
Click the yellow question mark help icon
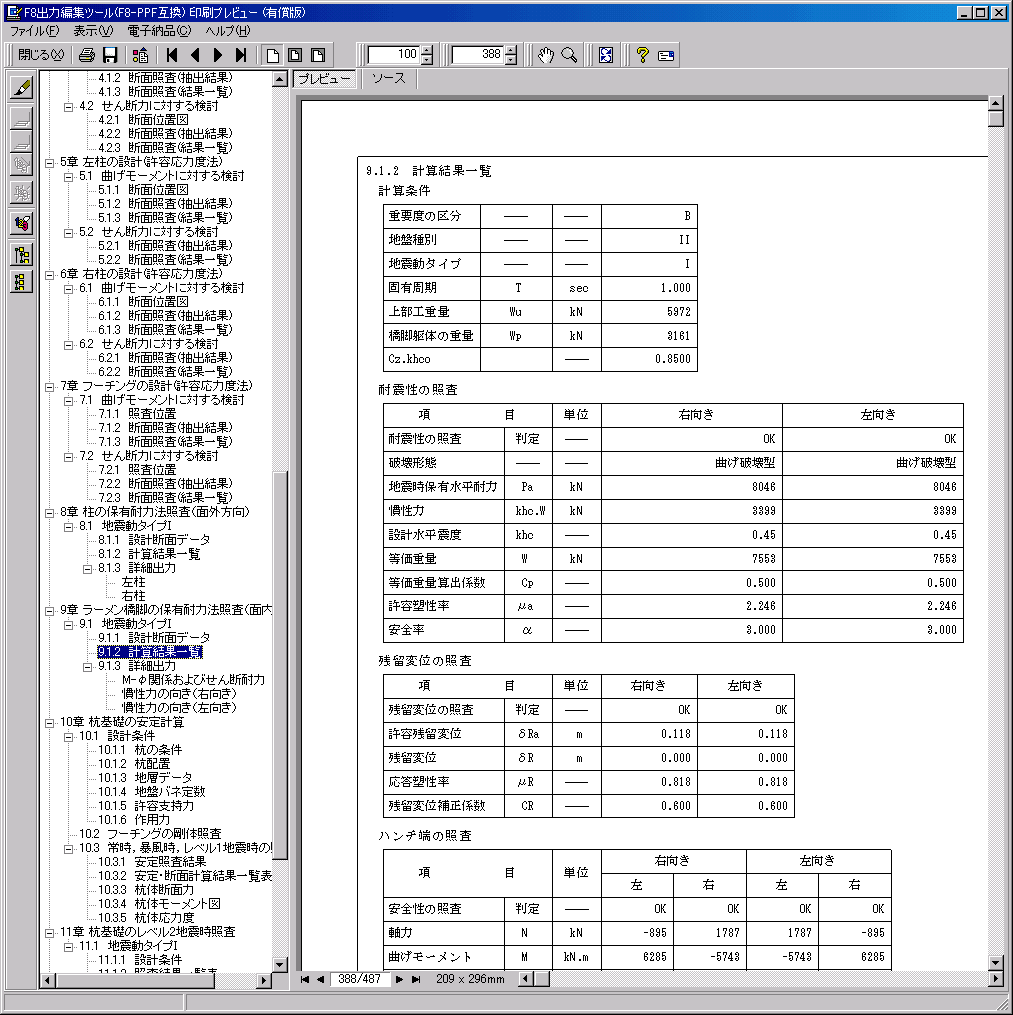(x=642, y=55)
